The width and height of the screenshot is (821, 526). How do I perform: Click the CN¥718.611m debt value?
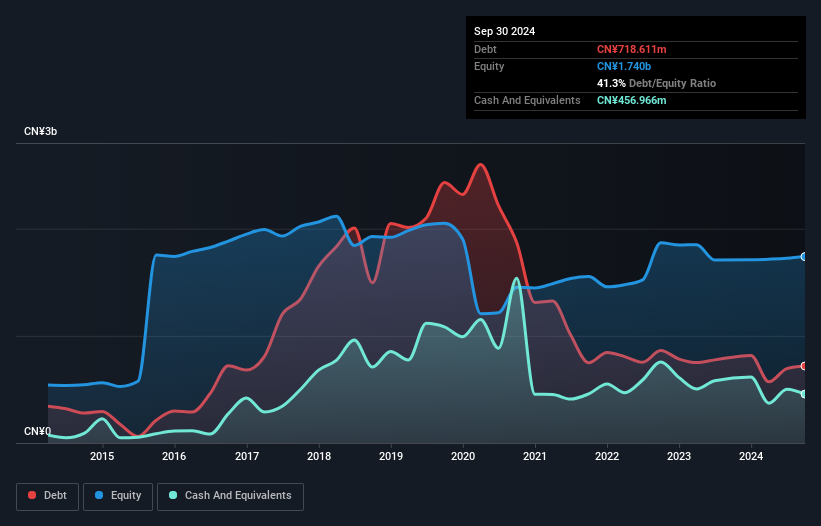pos(631,49)
